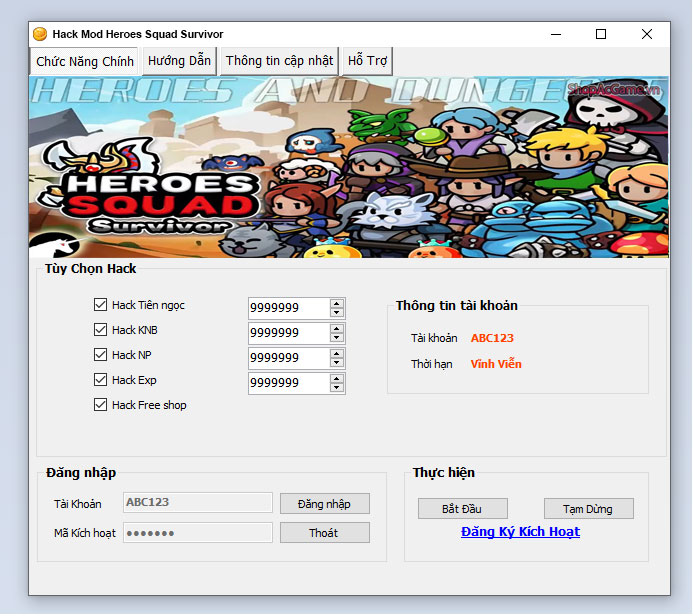Focus the Hack KNB number field
Image resolution: width=693 pixels, height=616 pixels.
pos(289,333)
